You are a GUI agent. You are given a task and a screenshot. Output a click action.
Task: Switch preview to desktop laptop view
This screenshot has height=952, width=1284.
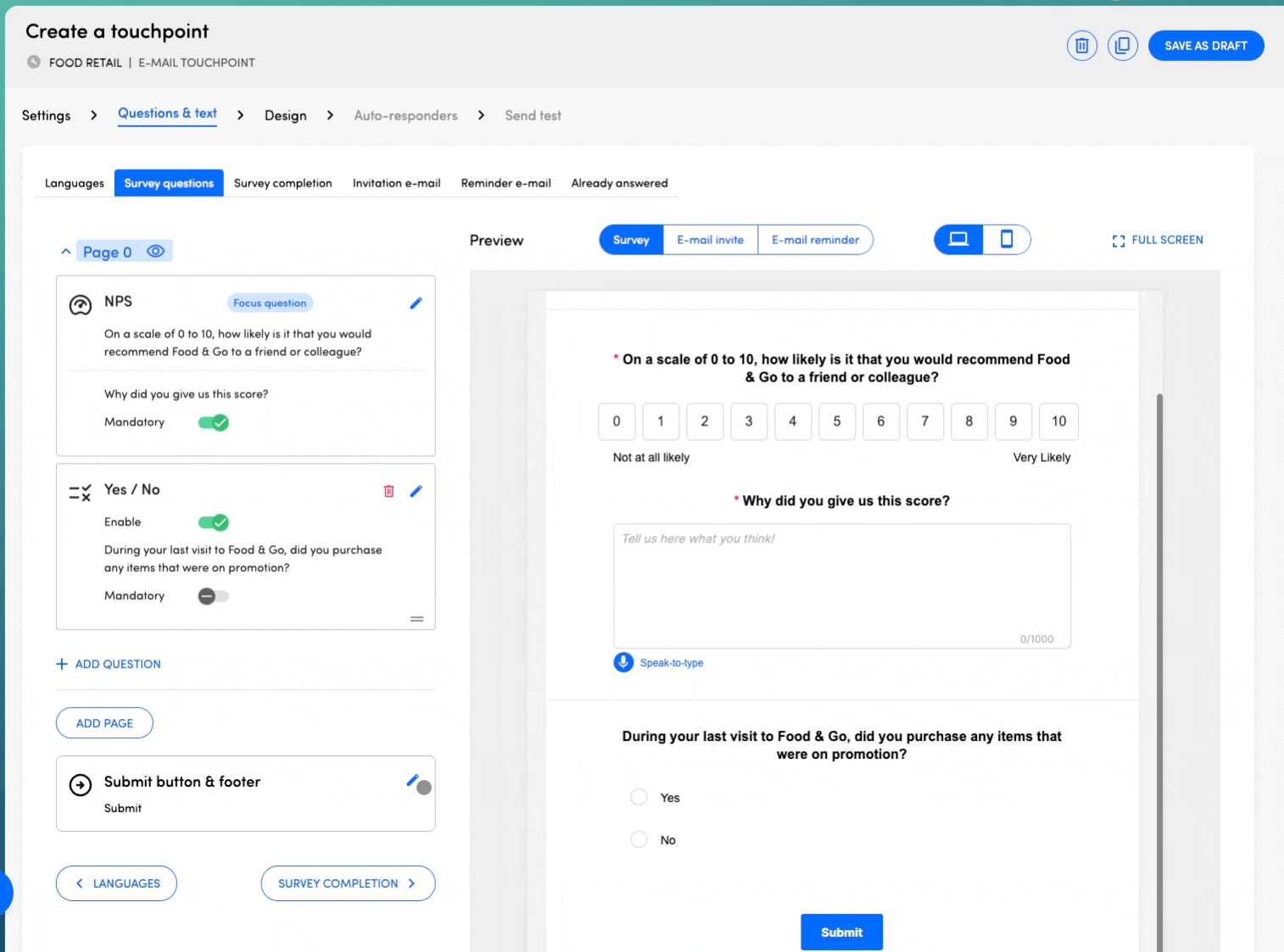click(958, 240)
